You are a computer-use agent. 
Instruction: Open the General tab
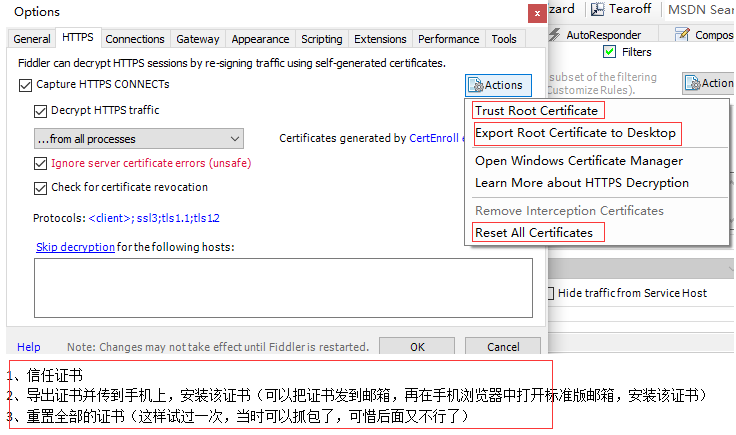[31, 39]
